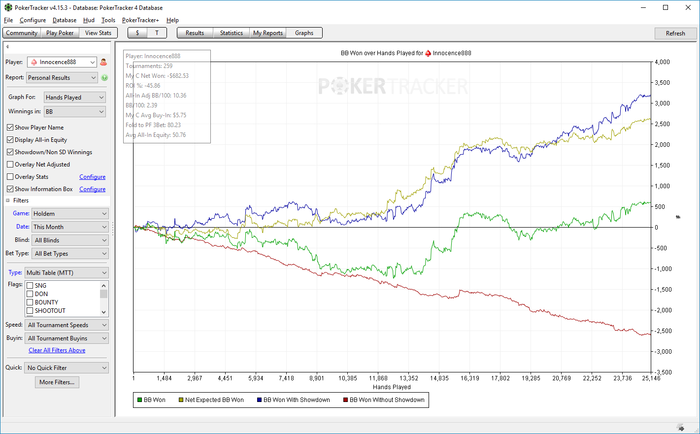Open the Winnings in dropdown
This screenshot has height=434, width=700.
pyautogui.click(x=75, y=112)
